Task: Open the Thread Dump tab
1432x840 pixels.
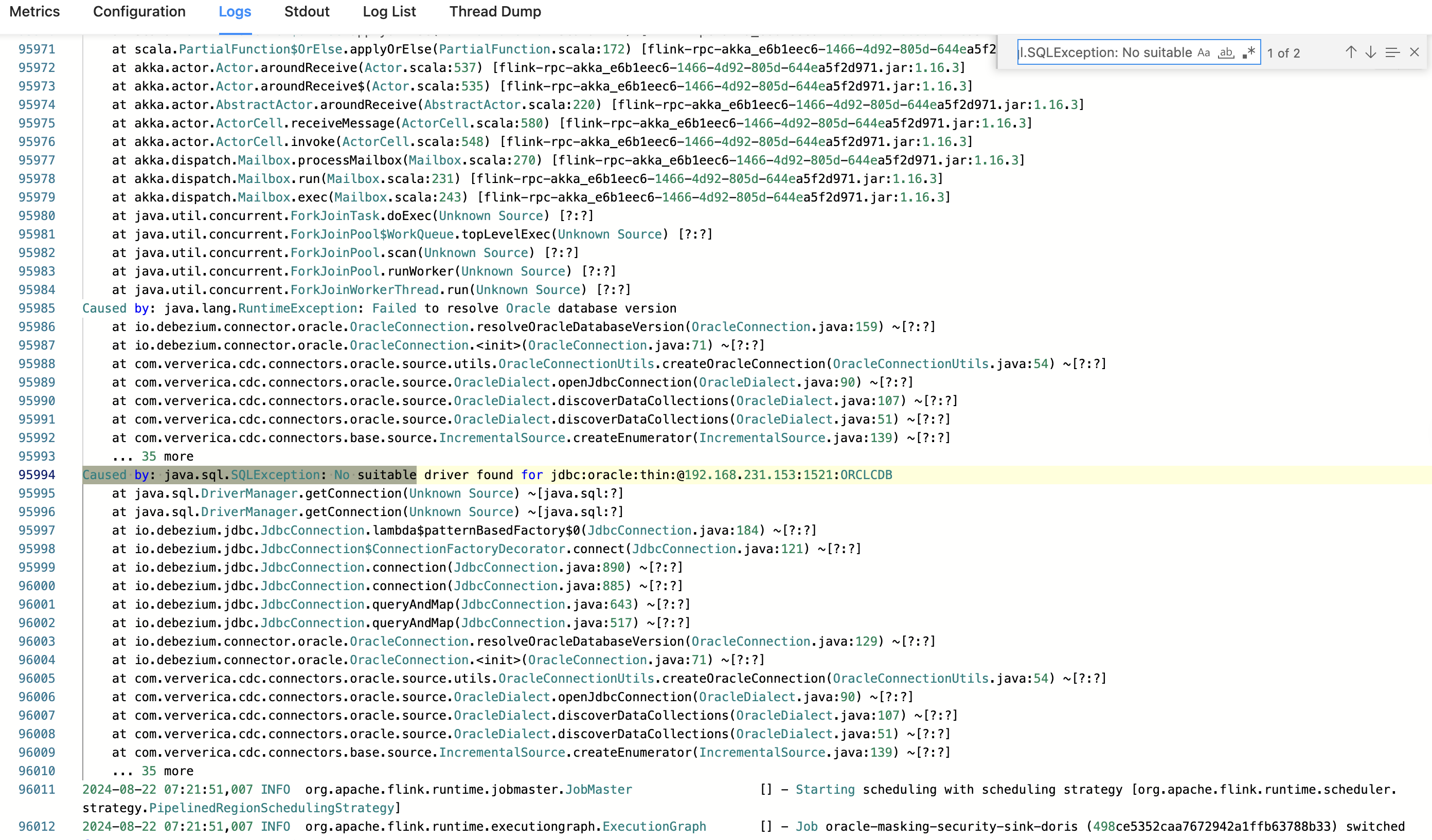Action: [x=495, y=11]
